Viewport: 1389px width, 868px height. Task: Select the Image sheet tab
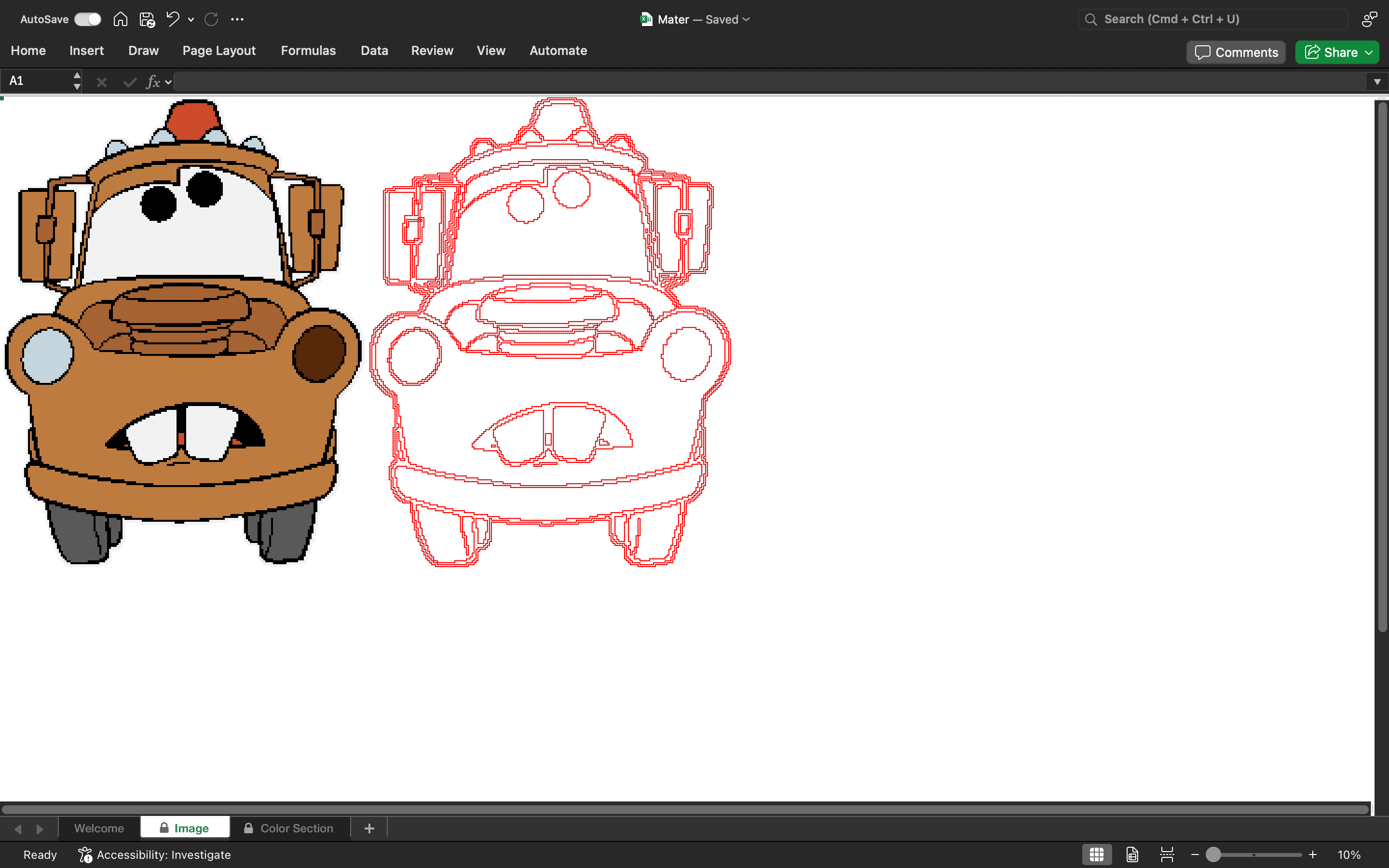[185, 828]
